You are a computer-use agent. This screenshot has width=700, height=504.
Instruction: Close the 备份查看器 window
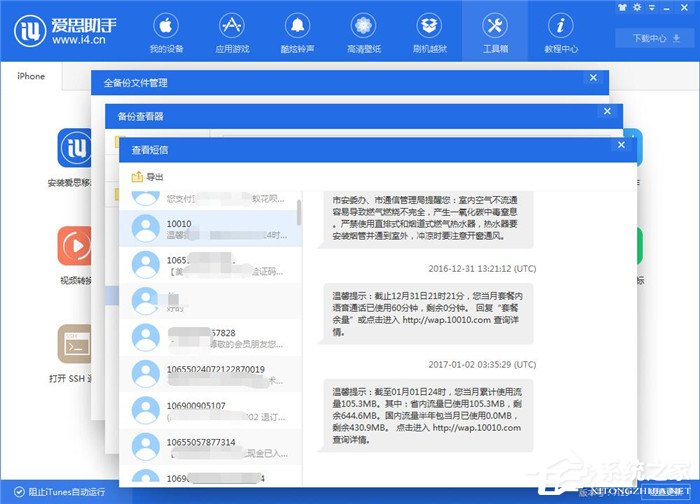click(x=607, y=111)
